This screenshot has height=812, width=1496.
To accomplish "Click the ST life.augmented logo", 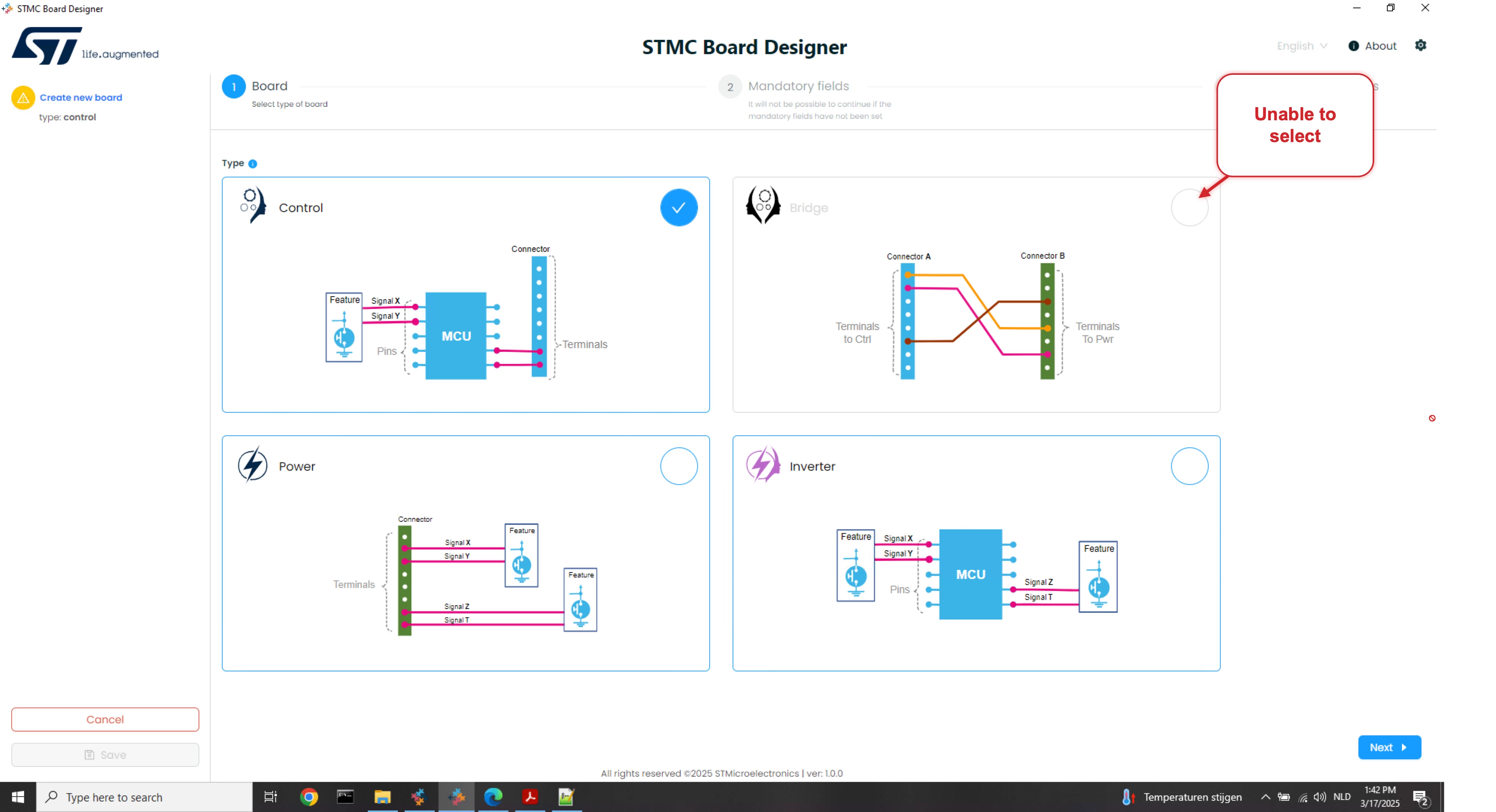I will coord(85,46).
